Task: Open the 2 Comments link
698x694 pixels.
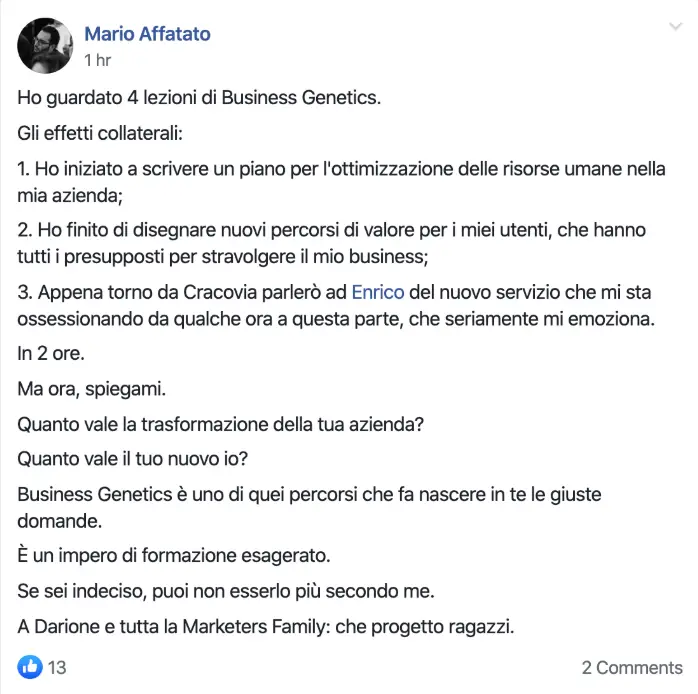Action: (632, 667)
